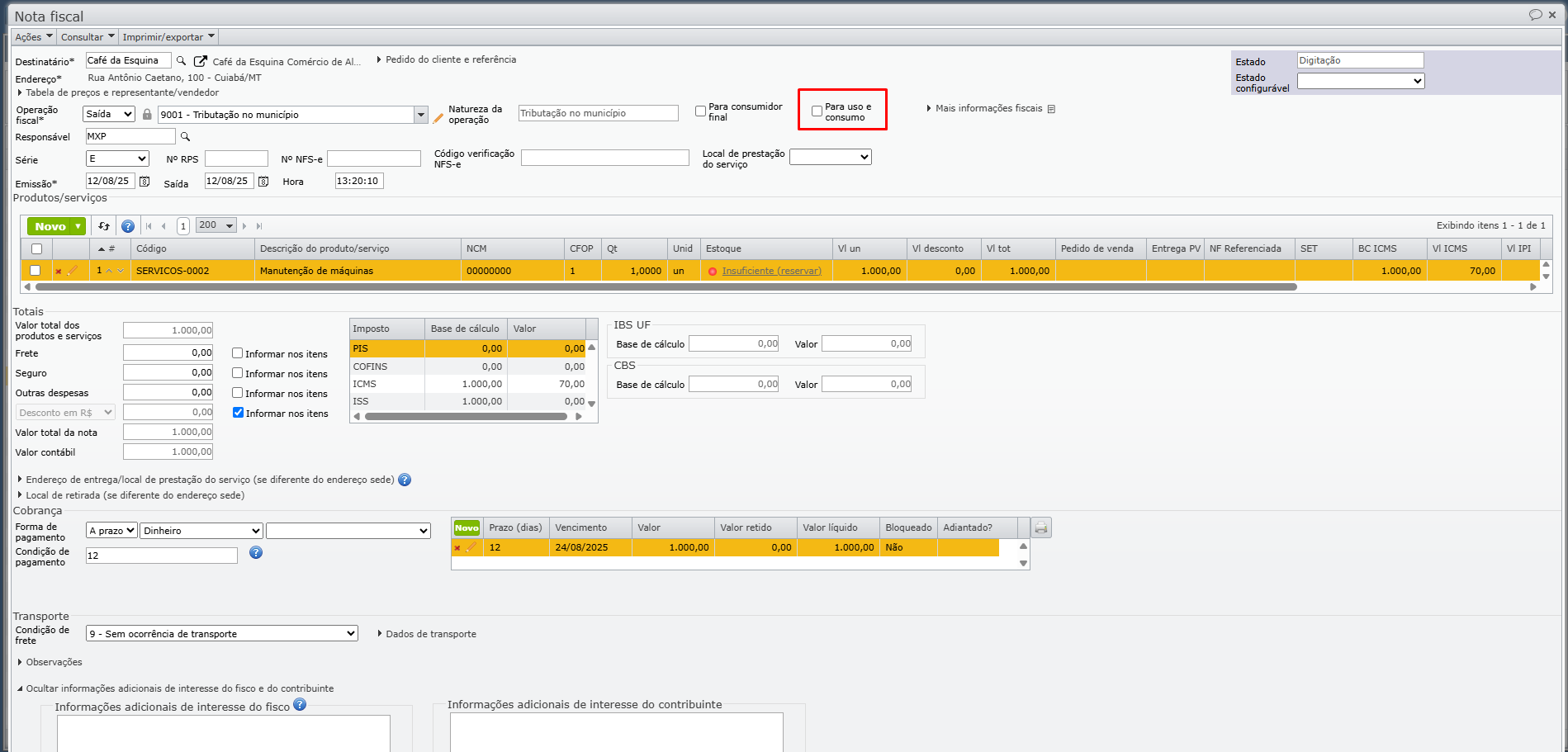Edit the SERVICOS-0002 item row with the pencil
This screenshot has height=752, width=1568.
(x=73, y=270)
